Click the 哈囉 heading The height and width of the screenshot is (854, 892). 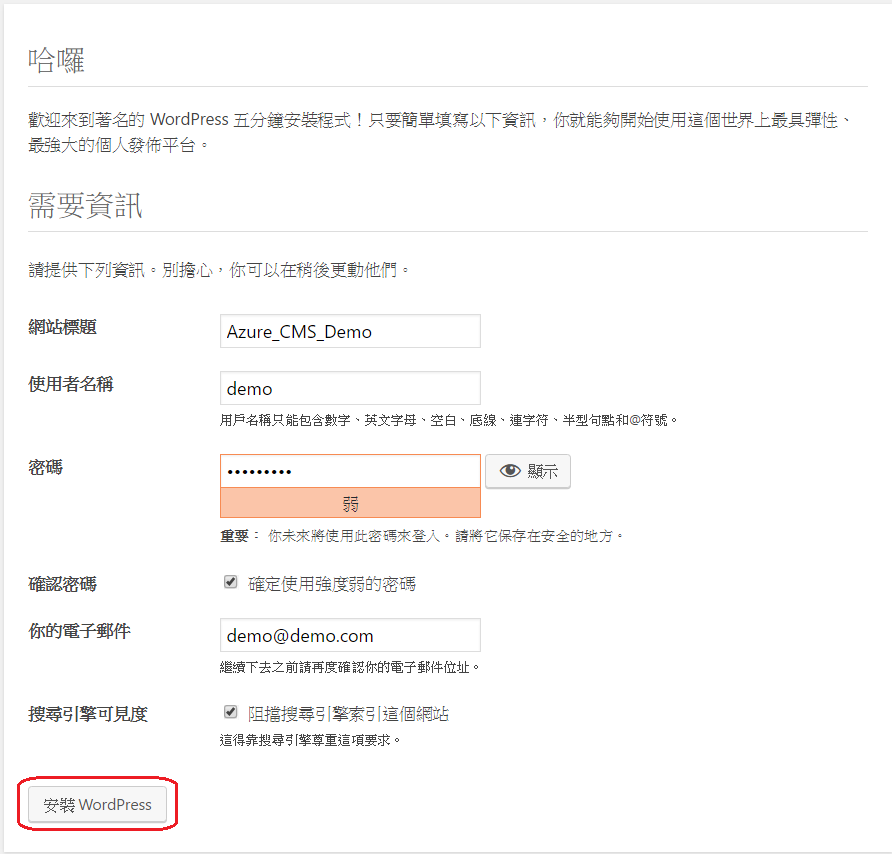[x=56, y=60]
